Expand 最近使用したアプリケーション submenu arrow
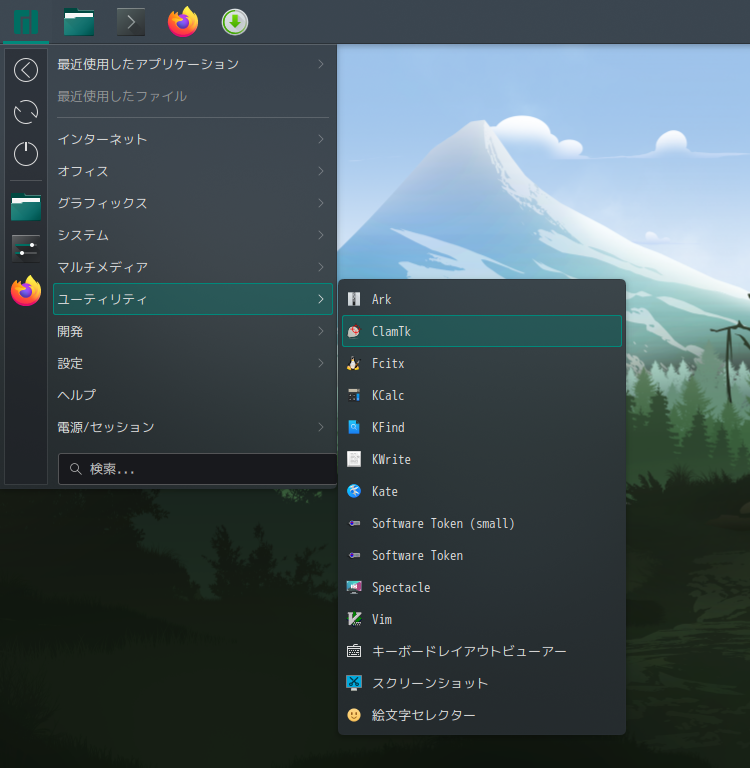750x768 pixels. tap(321, 64)
